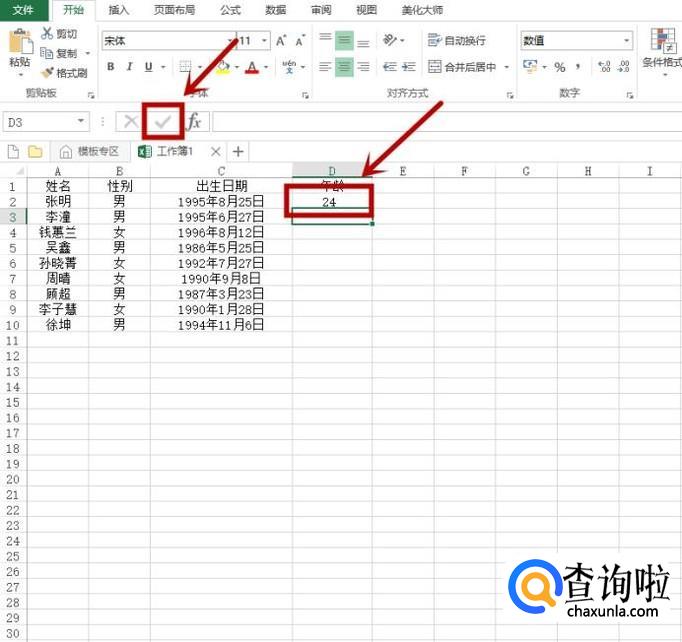
Task: Switch to the 公式 Formulas tab
Action: [230, 10]
